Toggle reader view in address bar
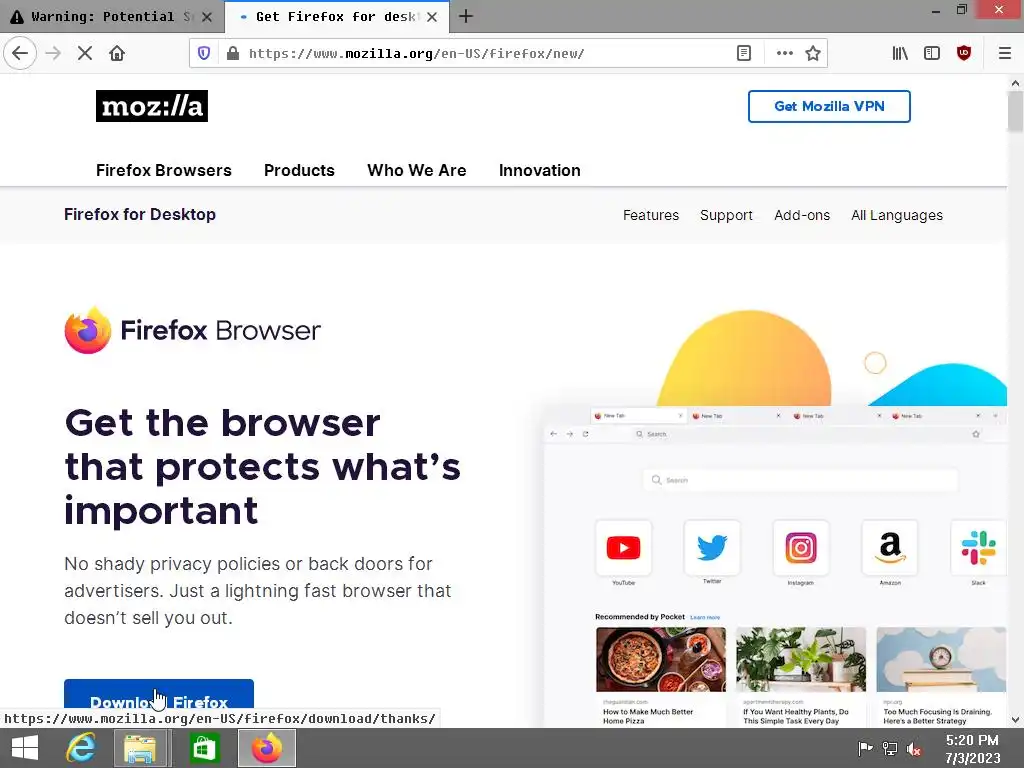This screenshot has height=768, width=1024. [744, 53]
